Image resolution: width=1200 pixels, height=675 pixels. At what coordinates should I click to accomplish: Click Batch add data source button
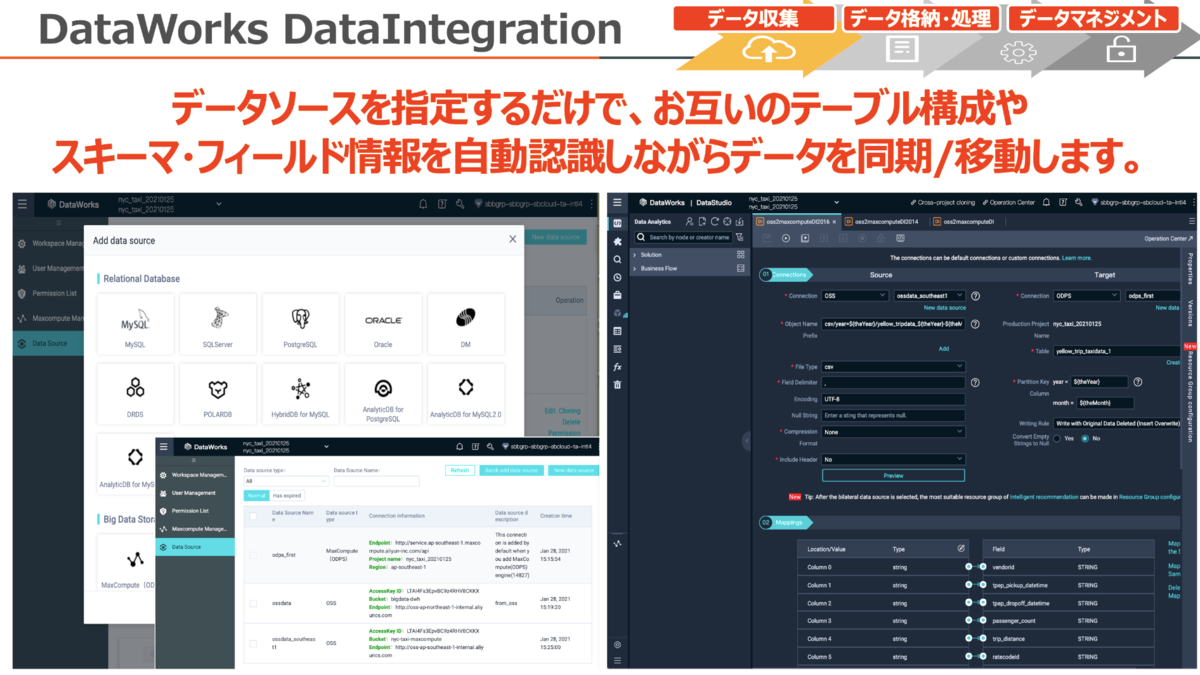point(512,470)
